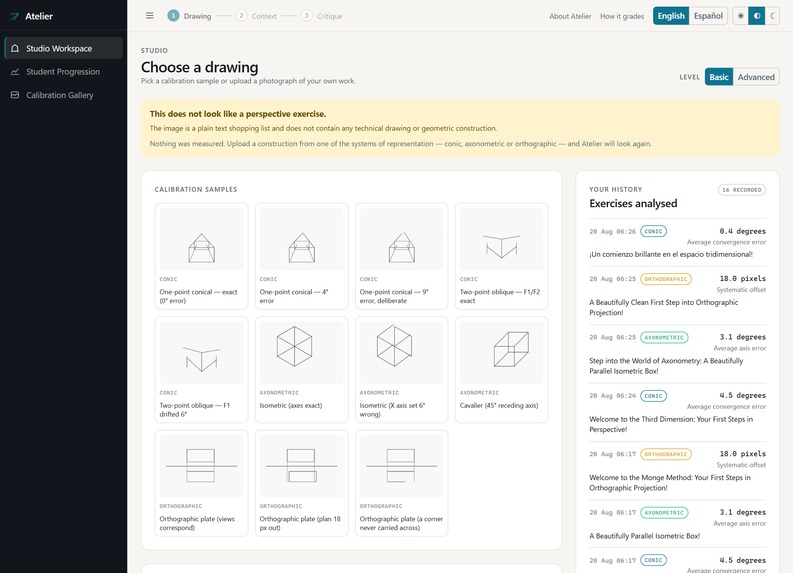Click the Student Progression chart icon
Image resolution: width=793 pixels, height=573 pixels.
tap(15, 71)
